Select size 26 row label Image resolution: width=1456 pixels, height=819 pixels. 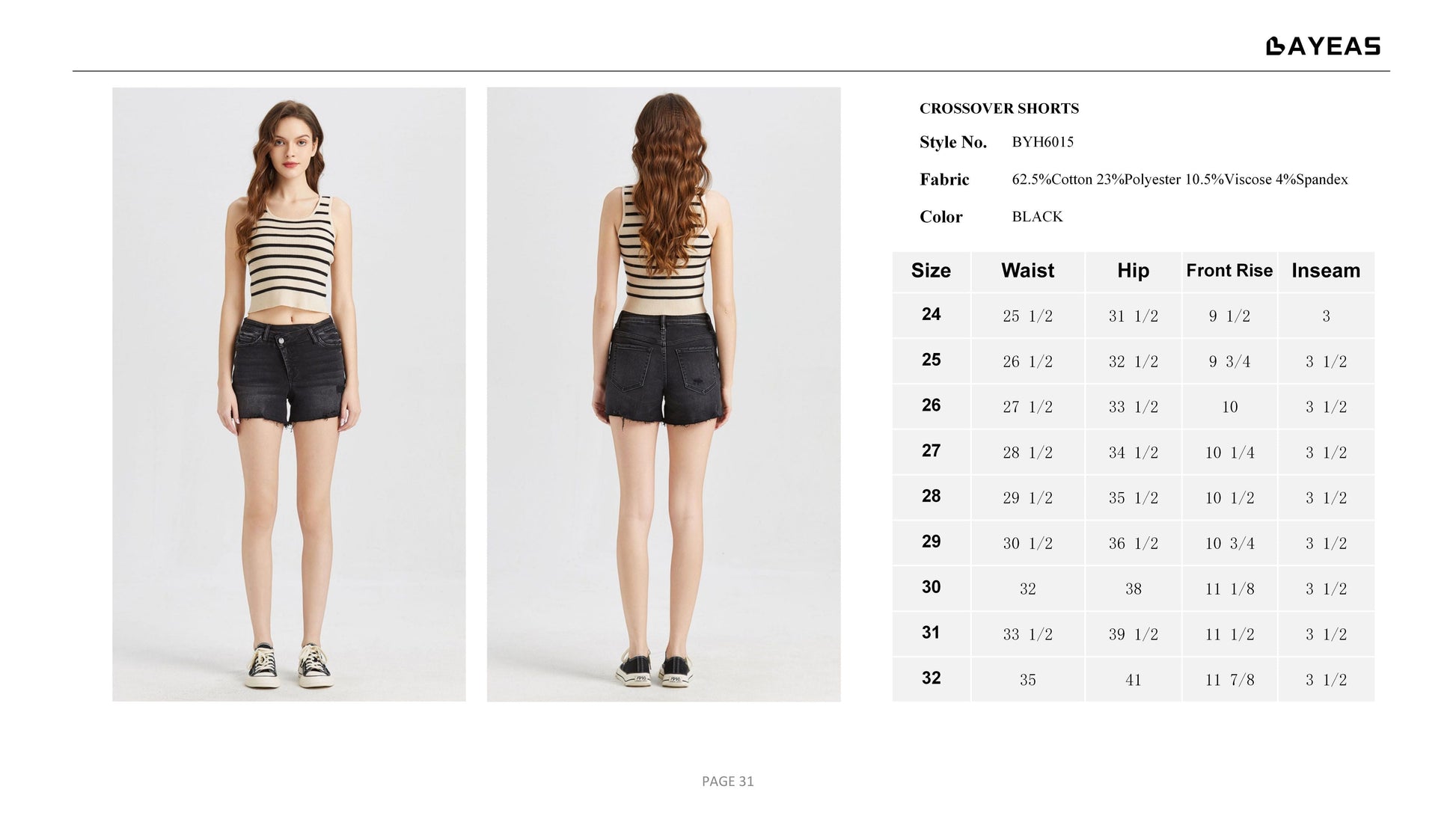[x=931, y=405]
